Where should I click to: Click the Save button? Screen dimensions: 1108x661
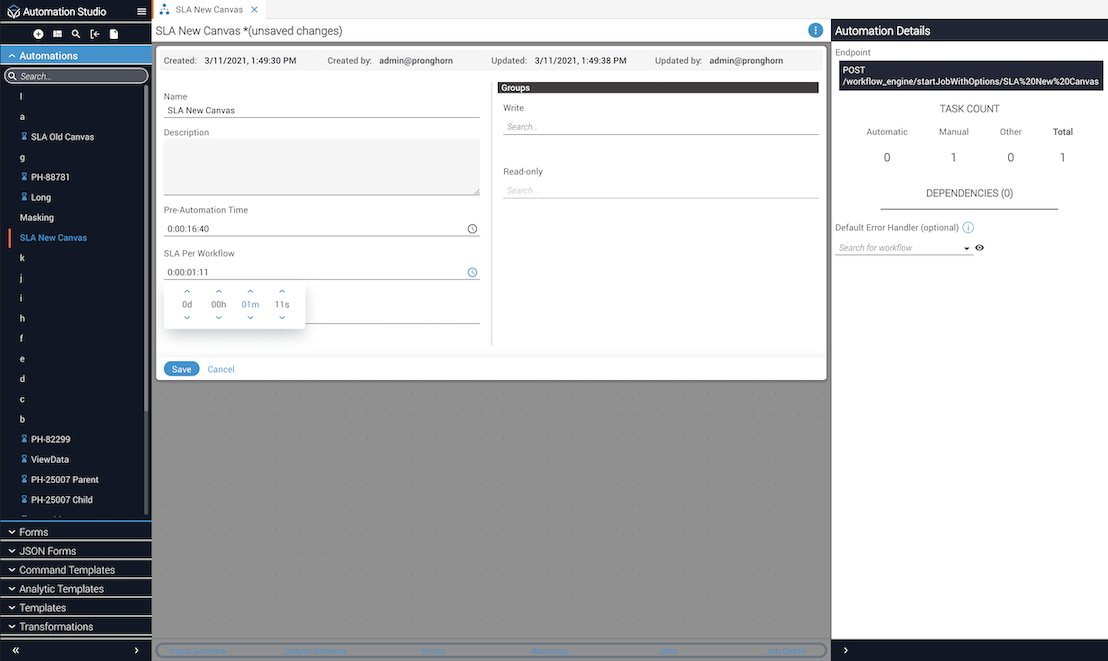click(181, 369)
